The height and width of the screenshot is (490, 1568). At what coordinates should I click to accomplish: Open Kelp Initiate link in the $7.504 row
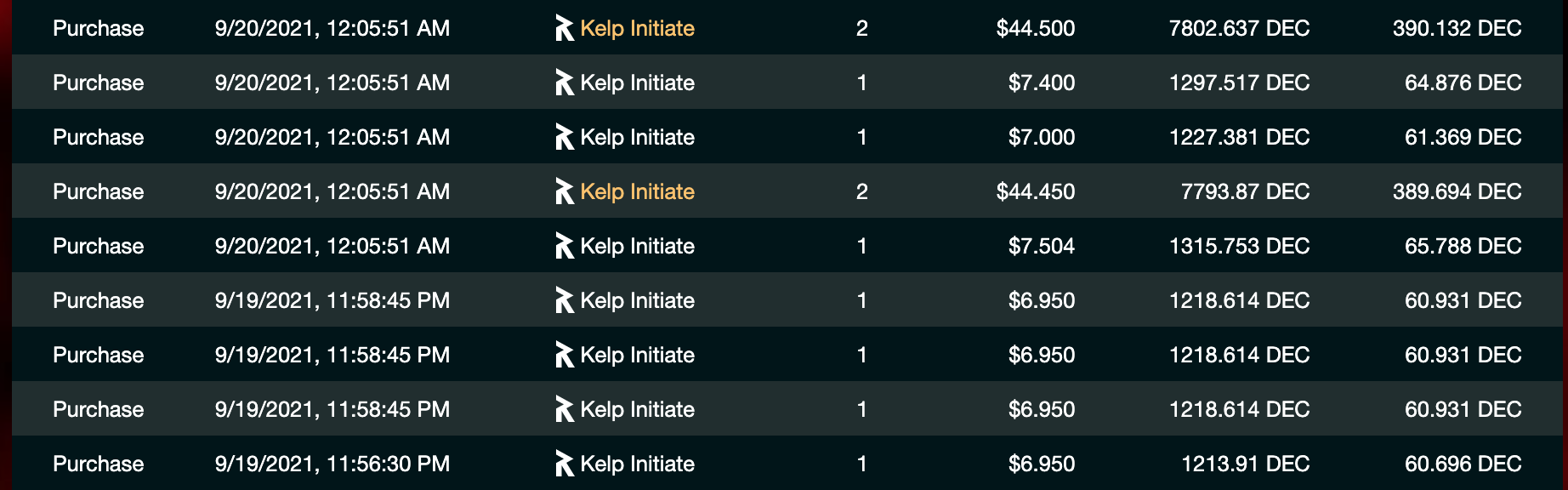coord(637,246)
